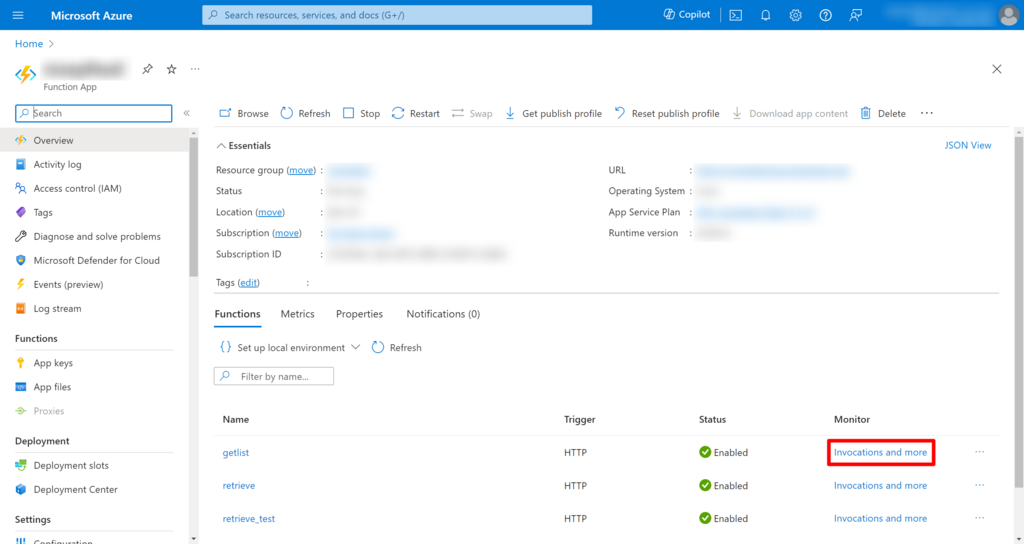
Task: Stop the Function App
Action: 361,113
